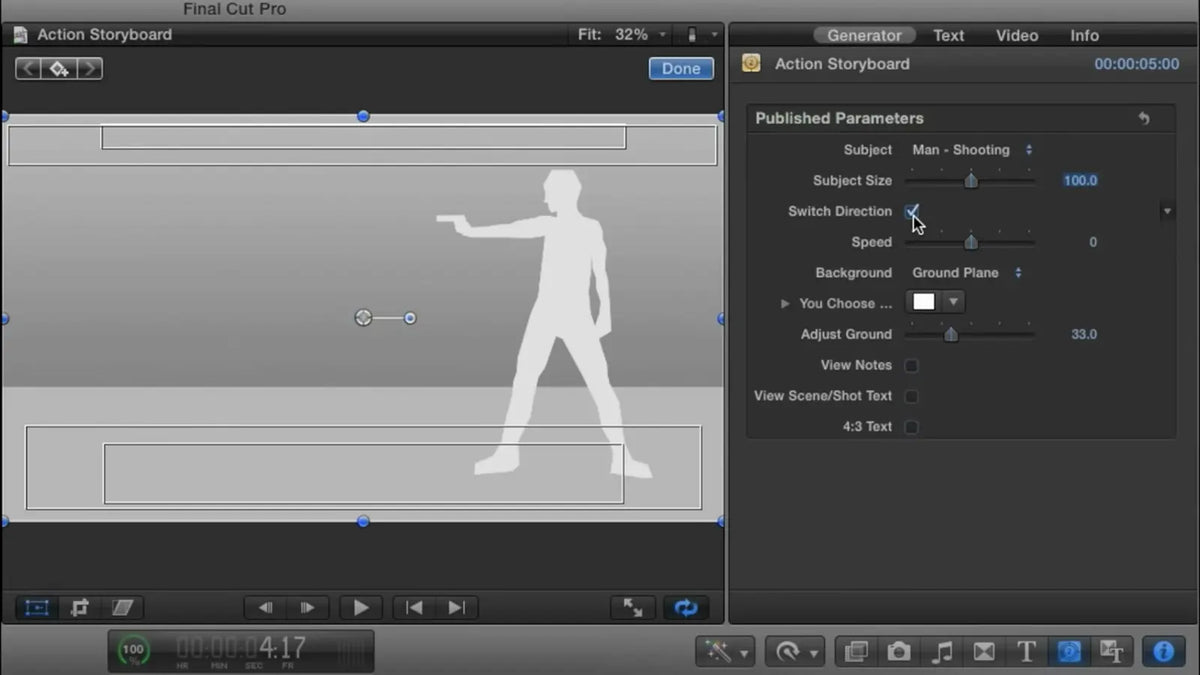The height and width of the screenshot is (675, 1200).
Task: Enable the View Notes checkbox
Action: click(x=912, y=365)
